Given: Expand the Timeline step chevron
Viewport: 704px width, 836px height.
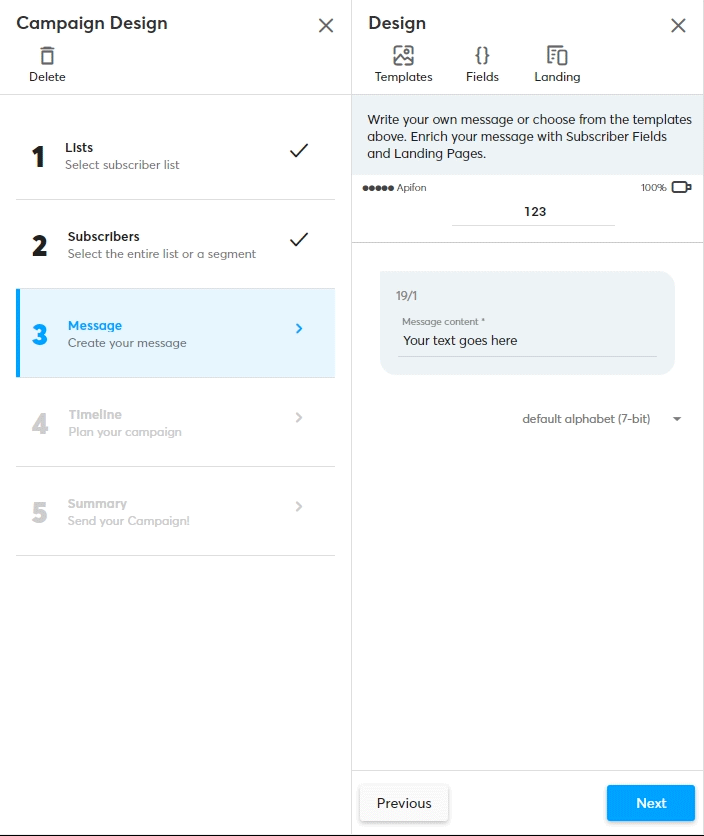Looking at the screenshot, I should click(299, 417).
